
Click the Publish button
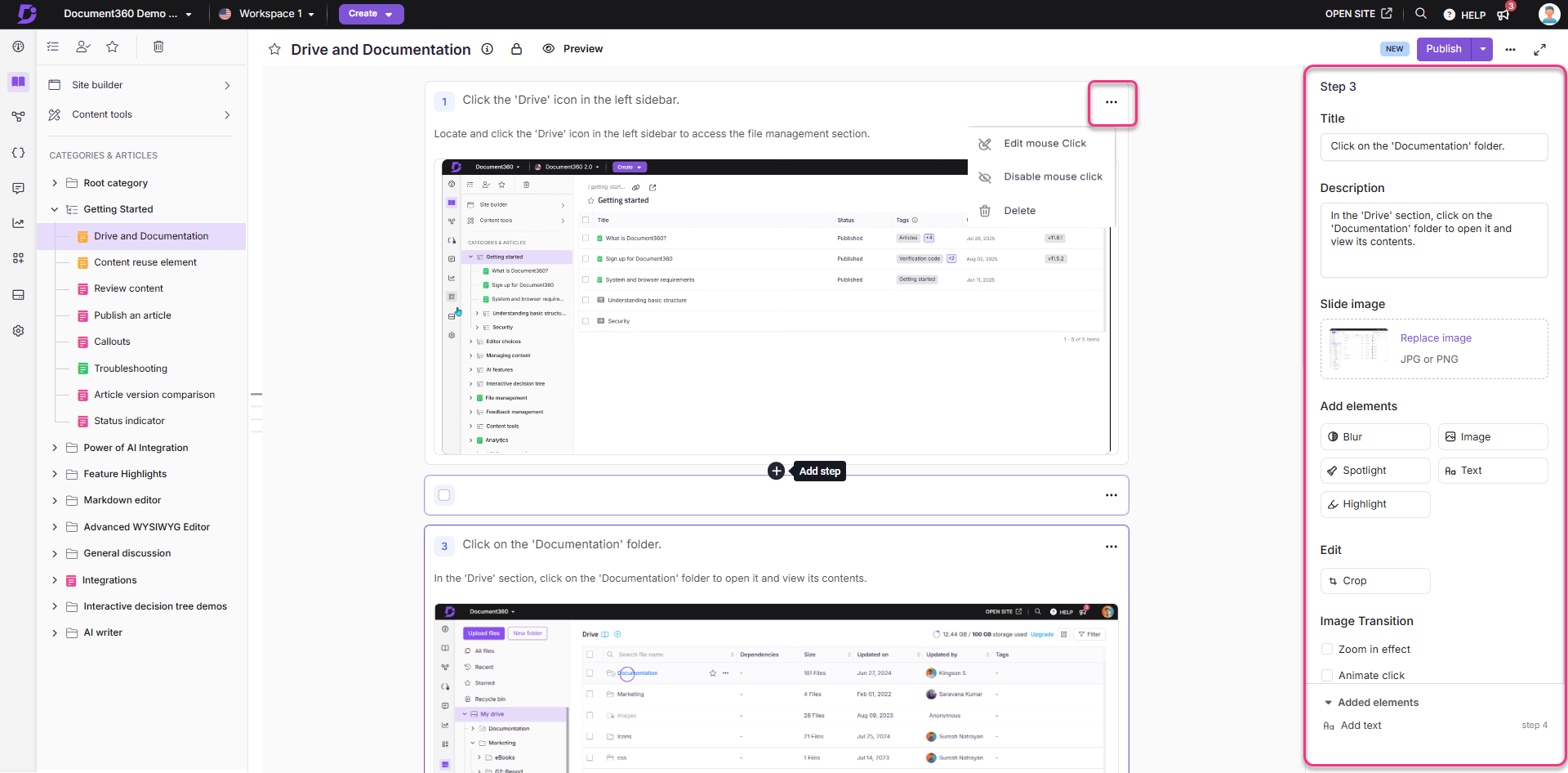pos(1444,49)
